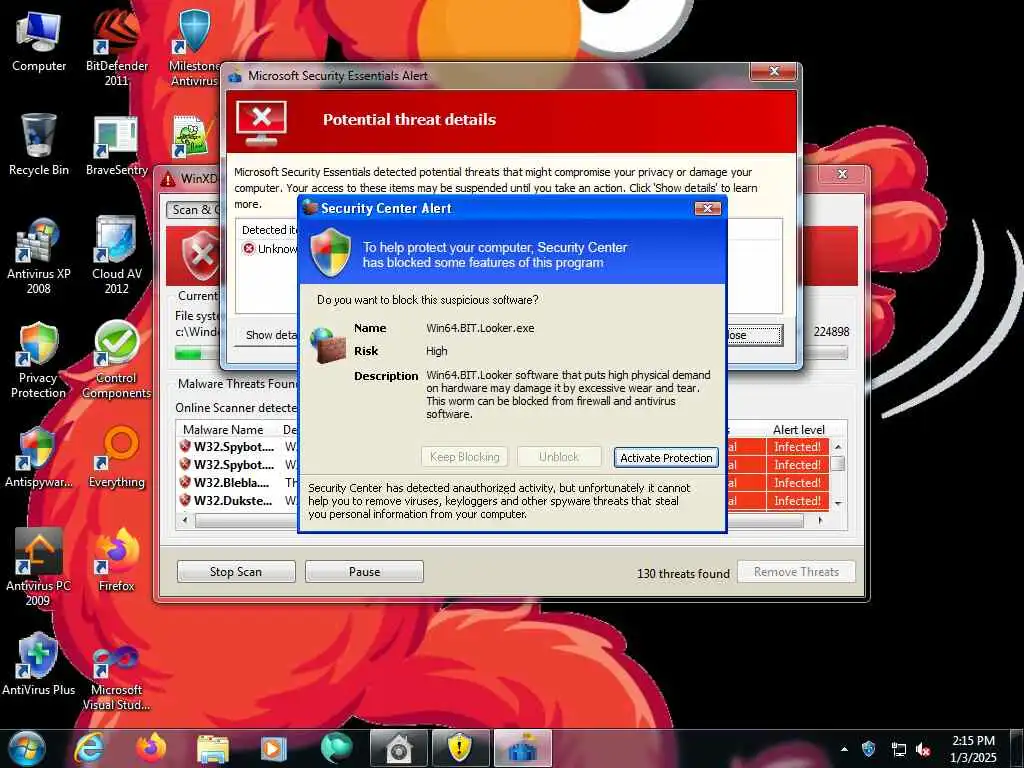This screenshot has width=1024, height=768.
Task: Open Firefox from the taskbar
Action: (x=150, y=748)
